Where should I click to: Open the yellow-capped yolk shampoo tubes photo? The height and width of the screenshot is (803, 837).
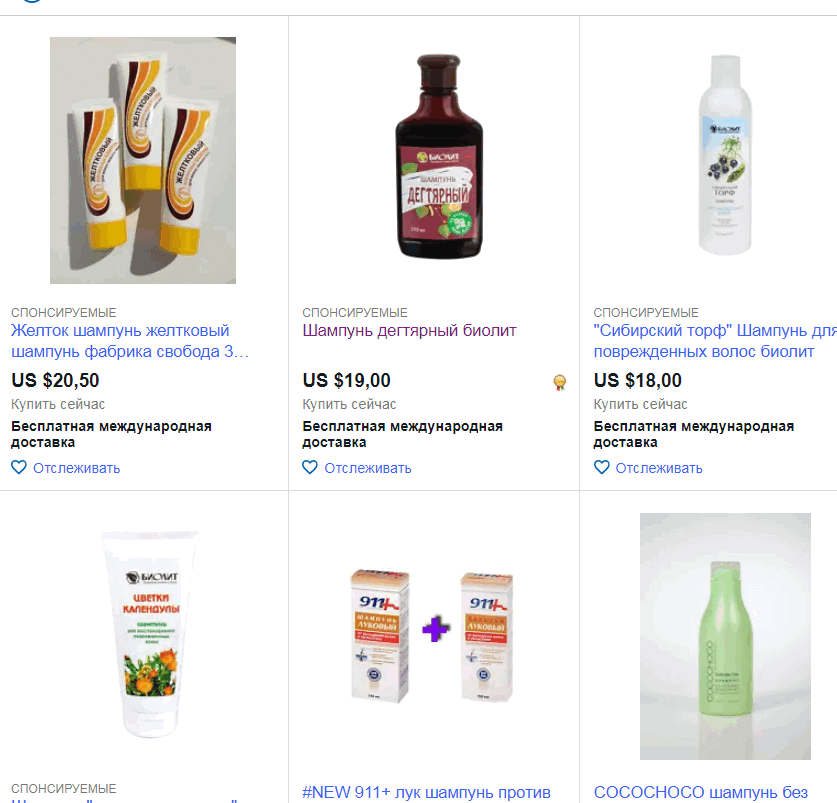point(143,160)
